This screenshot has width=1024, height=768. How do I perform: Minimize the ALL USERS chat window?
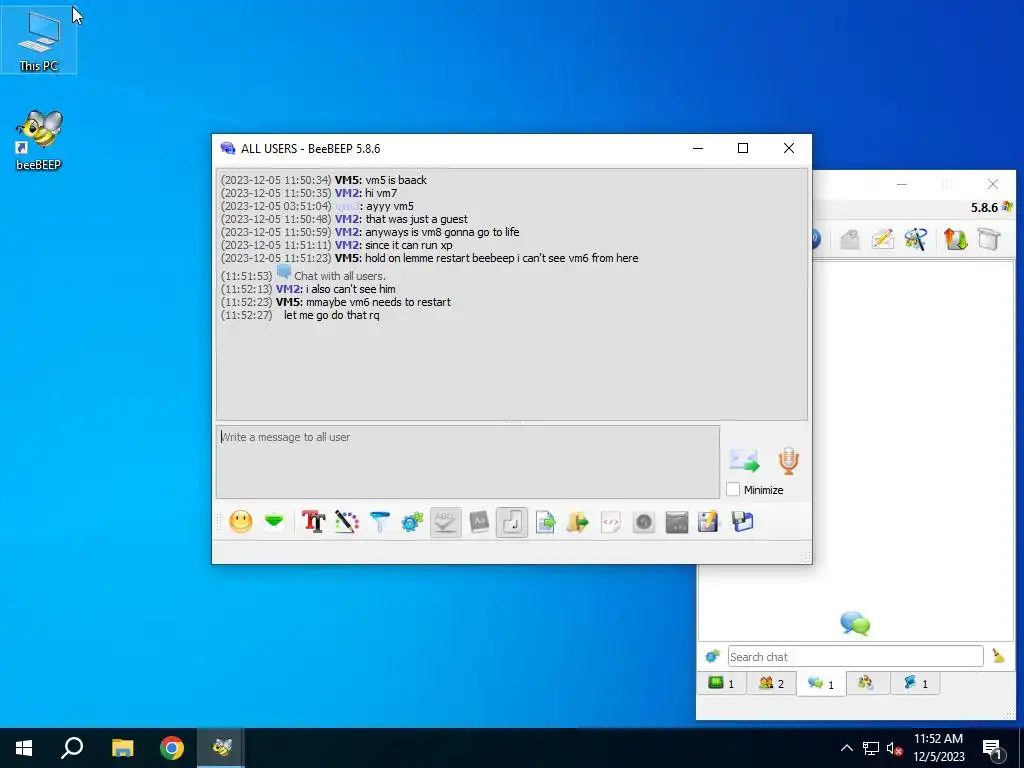pyautogui.click(x=698, y=148)
